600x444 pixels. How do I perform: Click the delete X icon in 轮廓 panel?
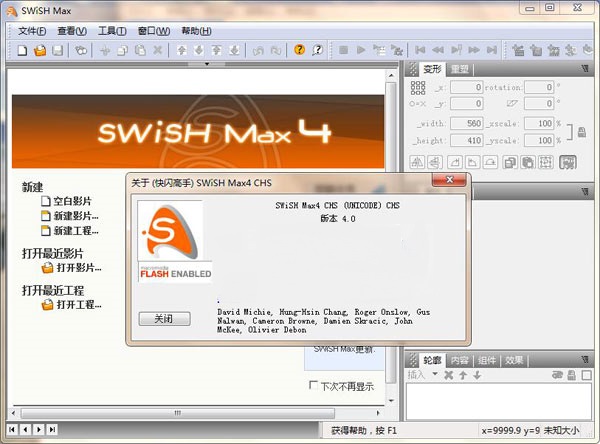click(448, 375)
